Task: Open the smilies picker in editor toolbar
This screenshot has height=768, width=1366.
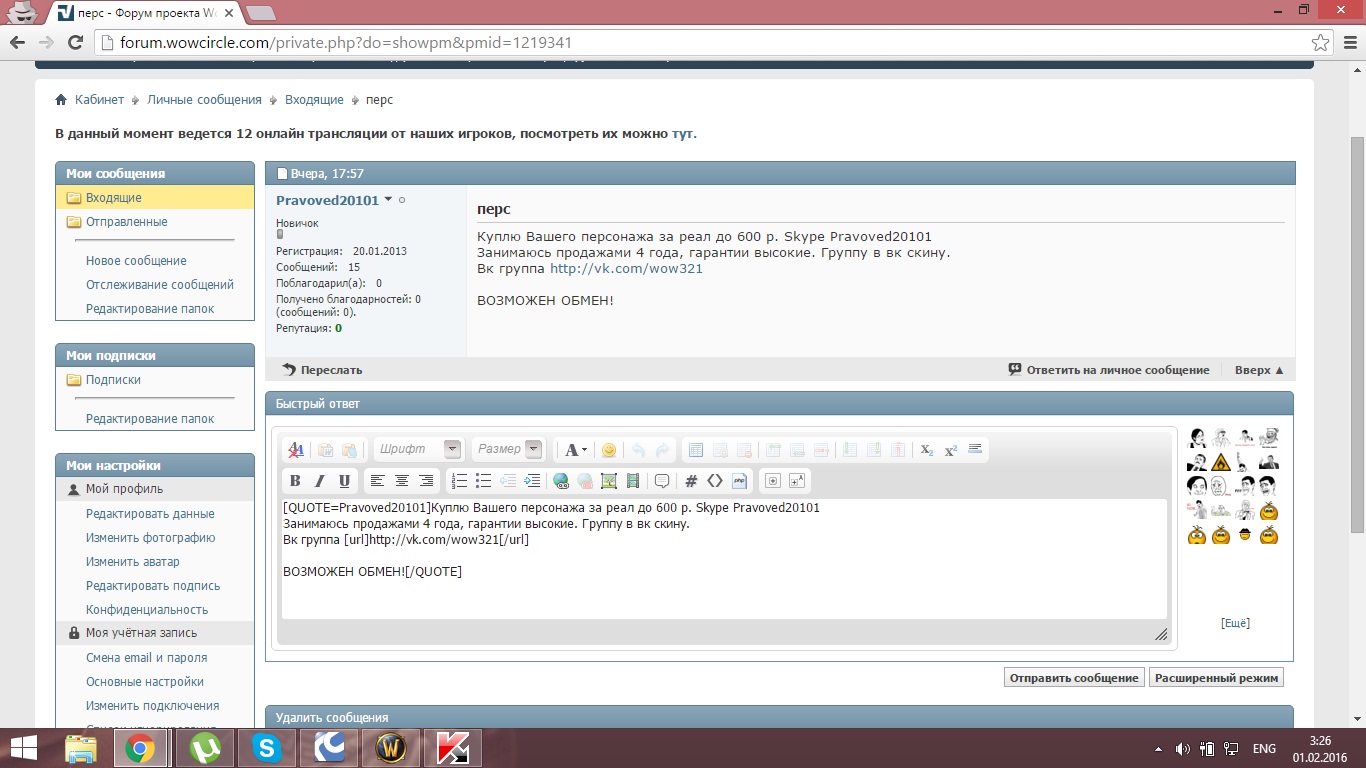Action: 609,450
